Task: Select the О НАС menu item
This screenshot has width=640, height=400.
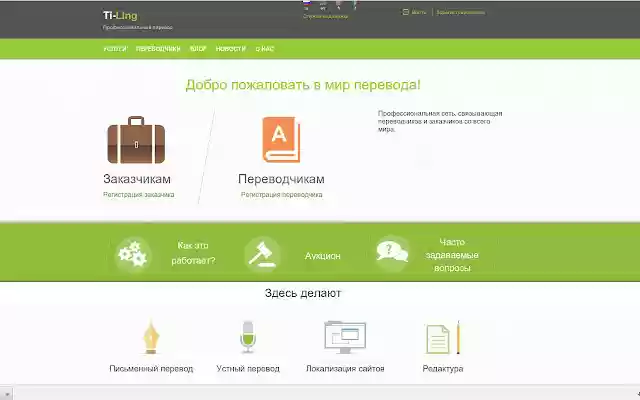Action: [265, 49]
